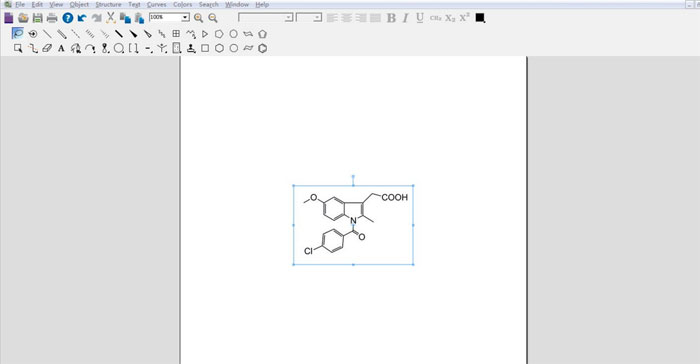Click the black text color swatch
The width and height of the screenshot is (700, 364).
pyautogui.click(x=480, y=18)
